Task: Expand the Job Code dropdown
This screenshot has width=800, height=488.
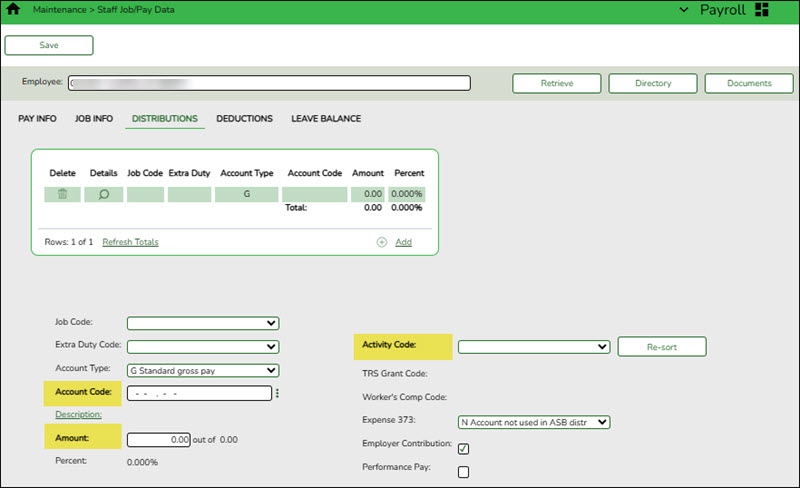Action: pos(202,323)
